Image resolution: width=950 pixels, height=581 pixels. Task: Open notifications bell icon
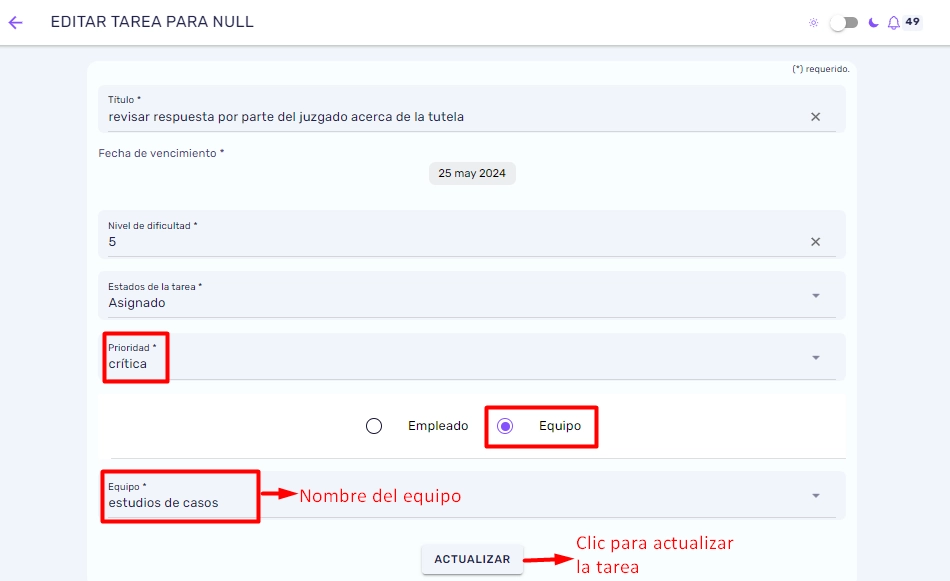click(894, 23)
